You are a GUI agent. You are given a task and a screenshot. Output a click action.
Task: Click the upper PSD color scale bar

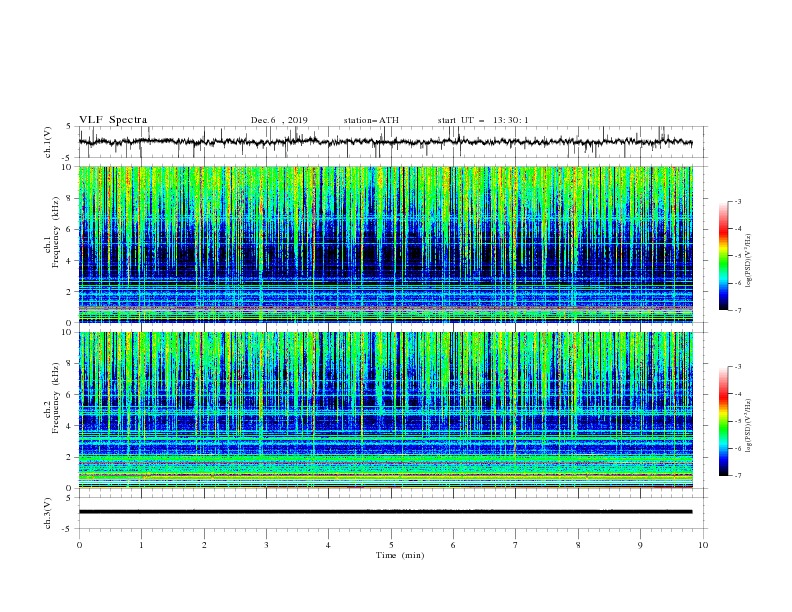[x=723, y=255]
